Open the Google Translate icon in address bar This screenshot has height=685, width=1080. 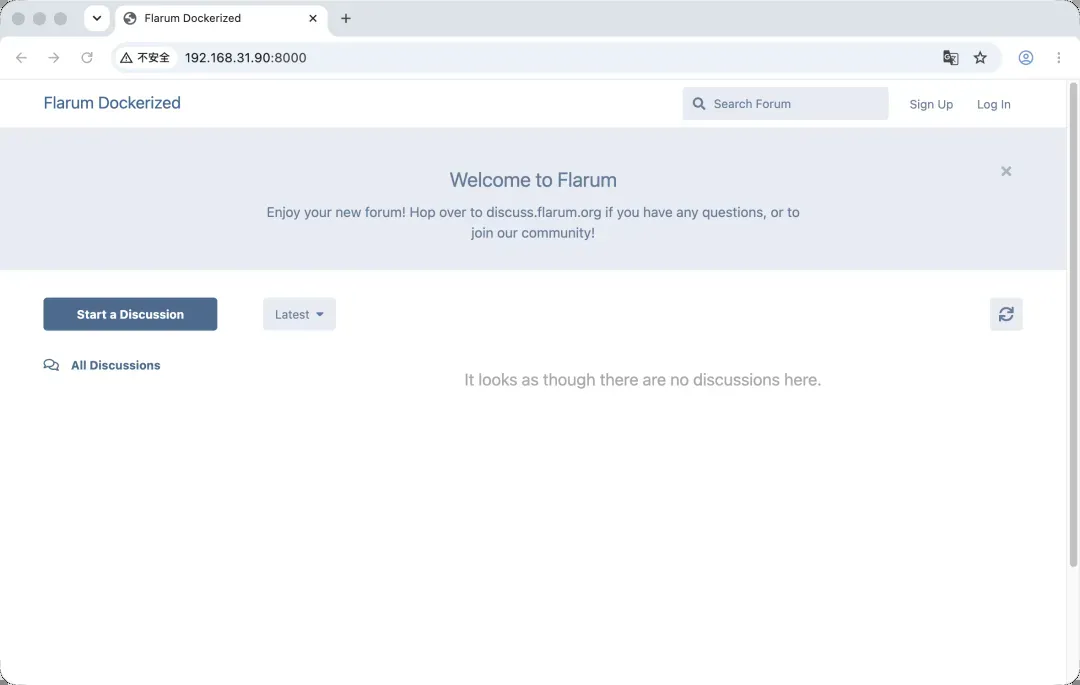951,58
